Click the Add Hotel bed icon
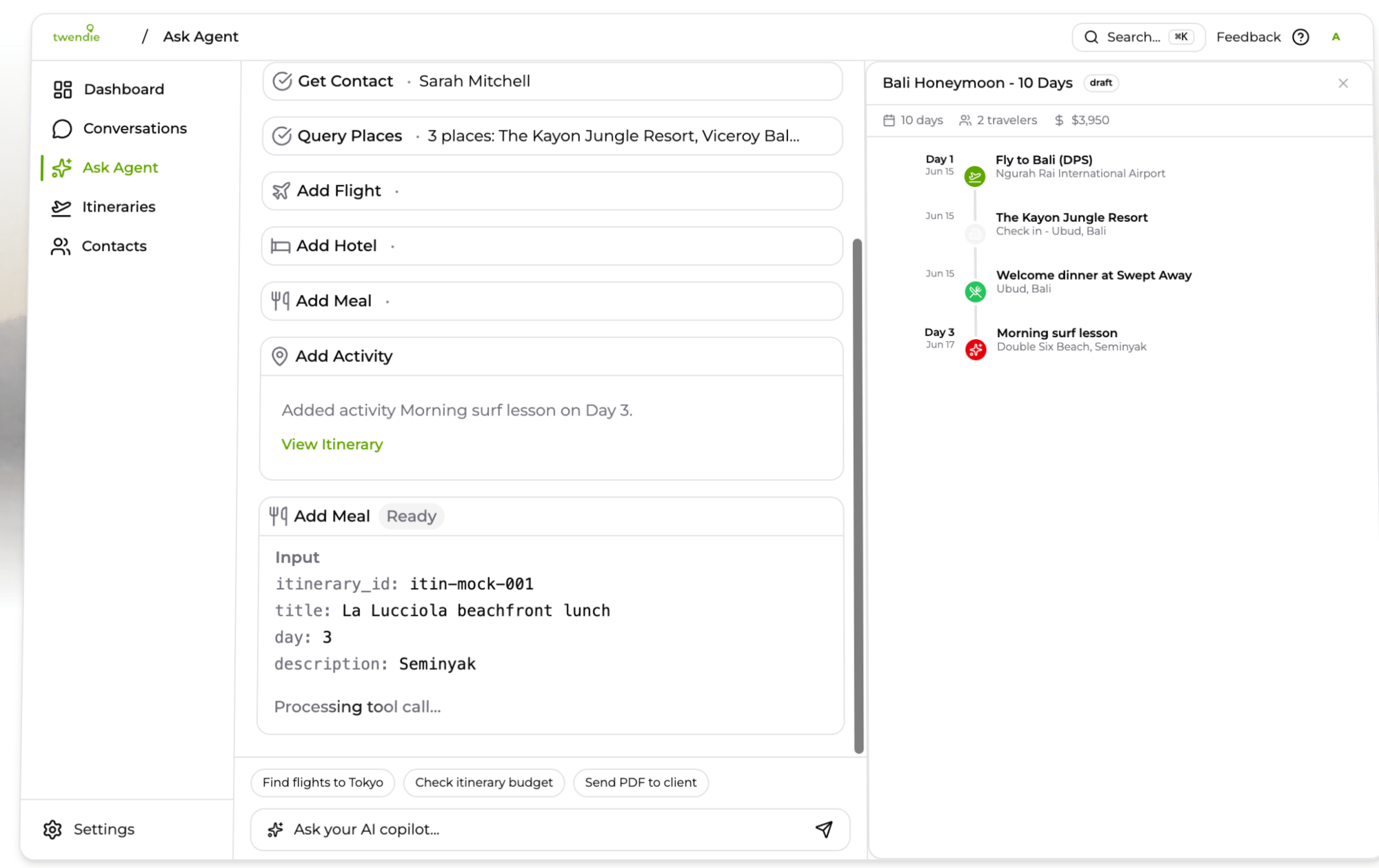This screenshot has width=1379, height=868. point(280,246)
